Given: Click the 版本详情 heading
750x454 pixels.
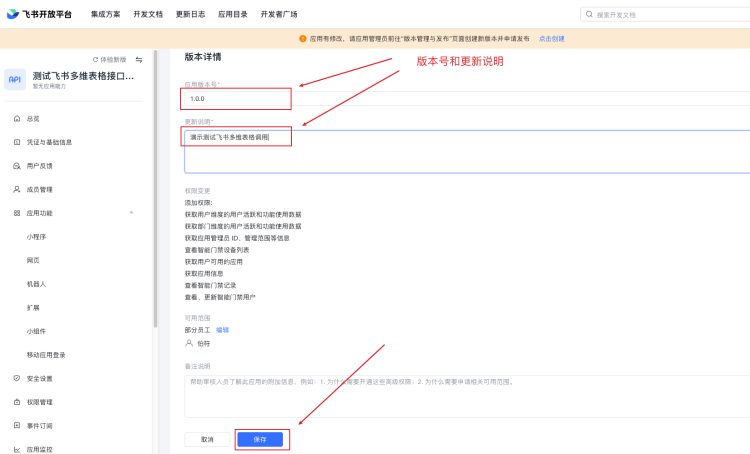Looking at the screenshot, I should point(203,57).
